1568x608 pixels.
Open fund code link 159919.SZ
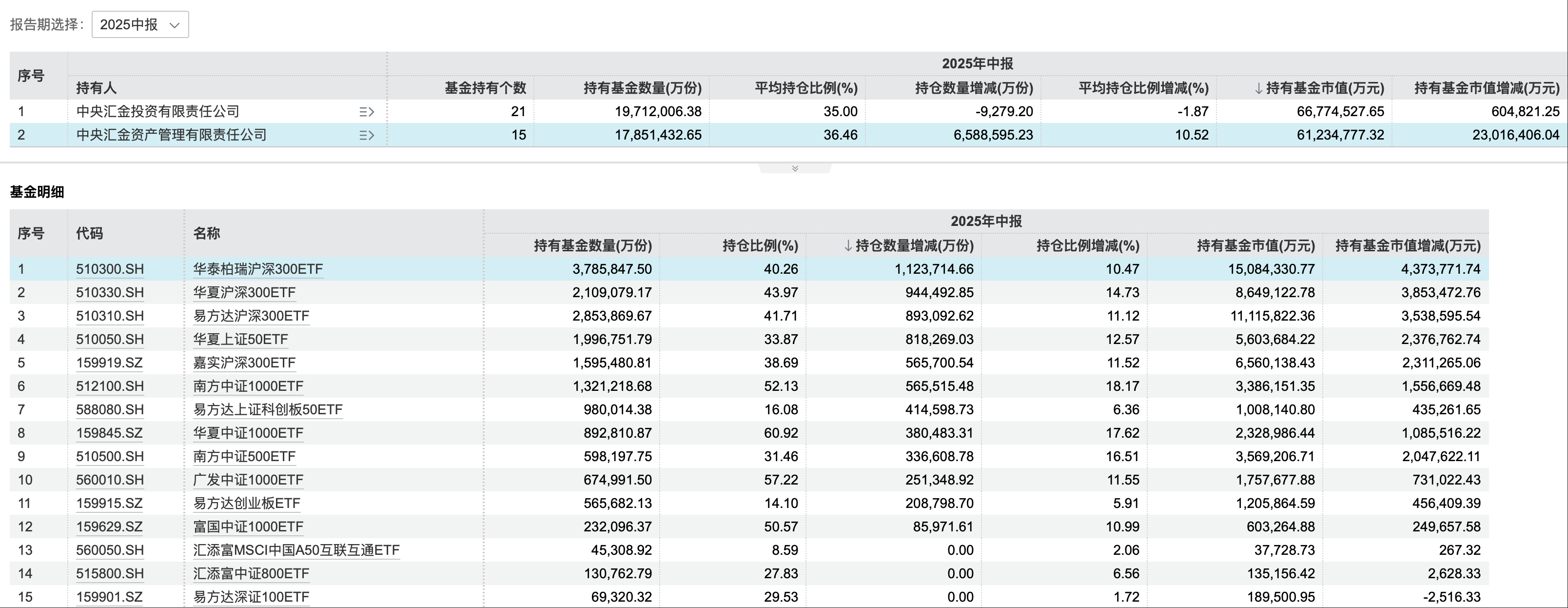pos(109,363)
